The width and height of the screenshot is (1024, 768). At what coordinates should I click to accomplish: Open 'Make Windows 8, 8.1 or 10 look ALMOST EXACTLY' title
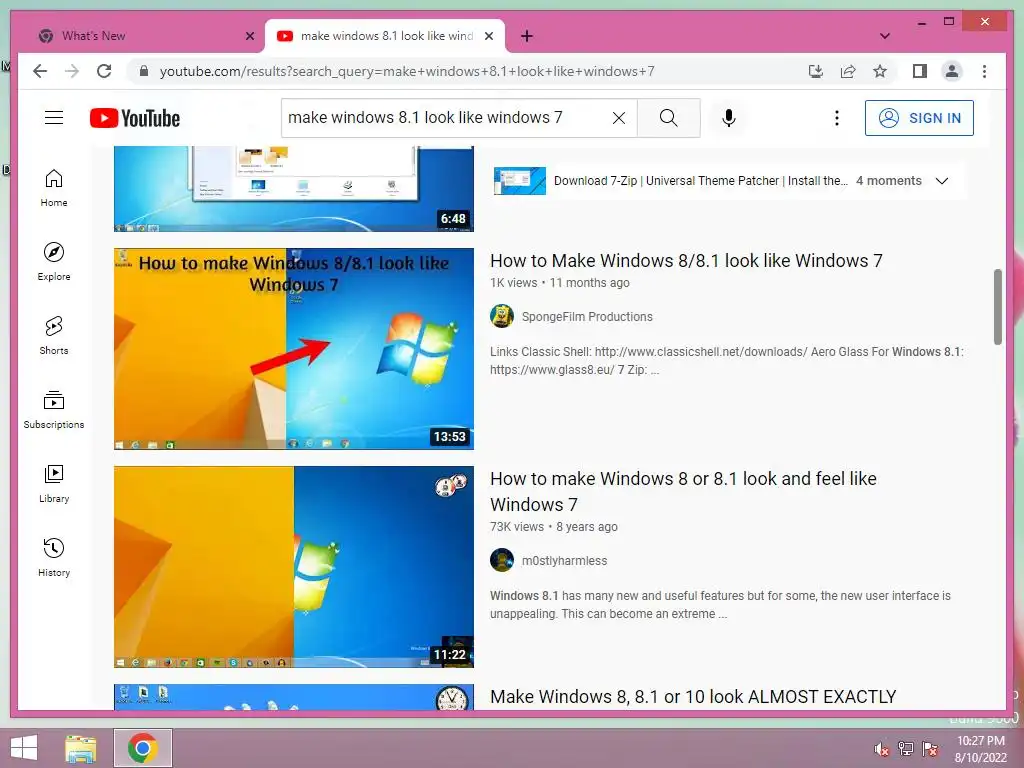coord(693,697)
